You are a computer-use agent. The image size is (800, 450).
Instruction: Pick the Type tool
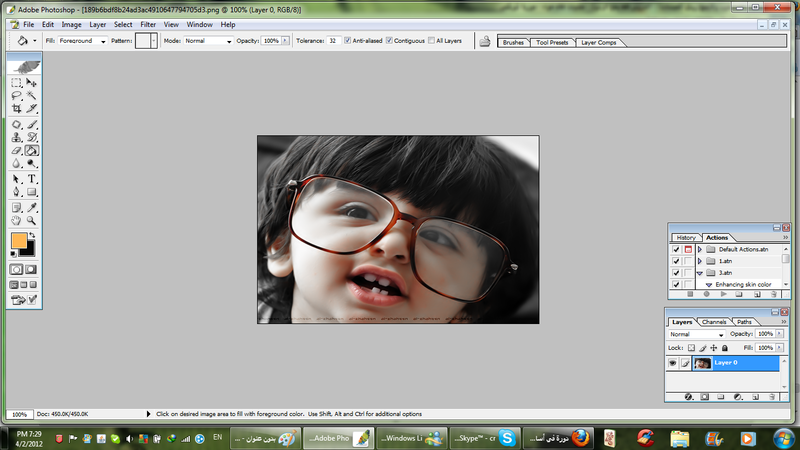32,178
